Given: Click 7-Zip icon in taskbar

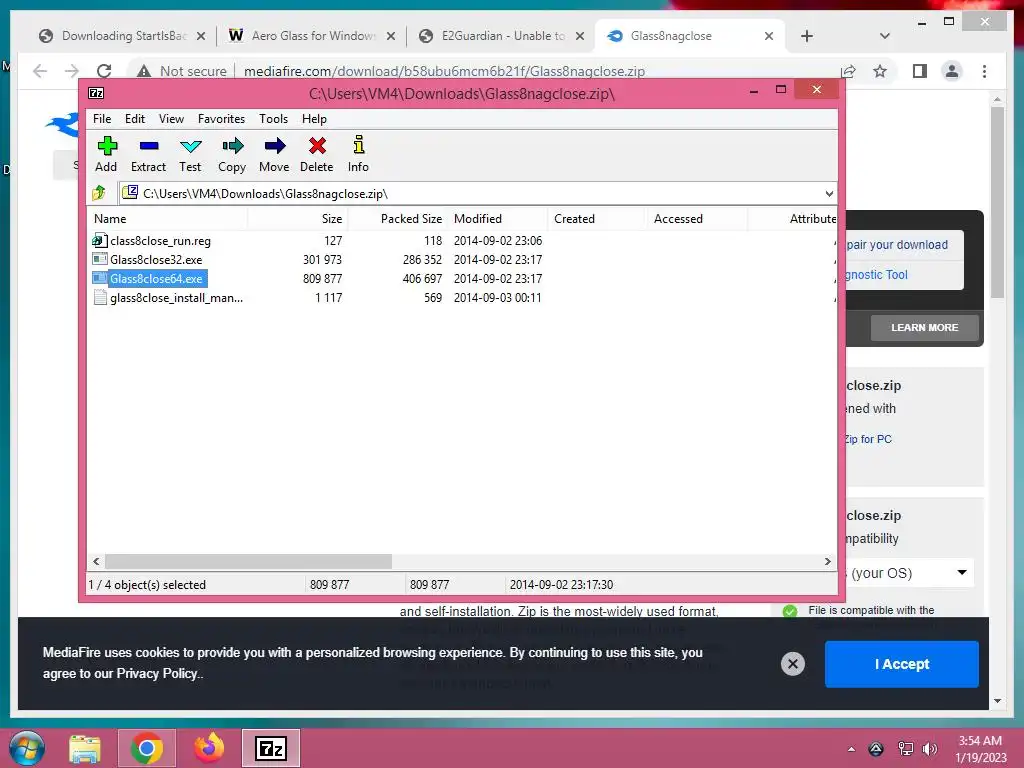Looking at the screenshot, I should click(271, 748).
